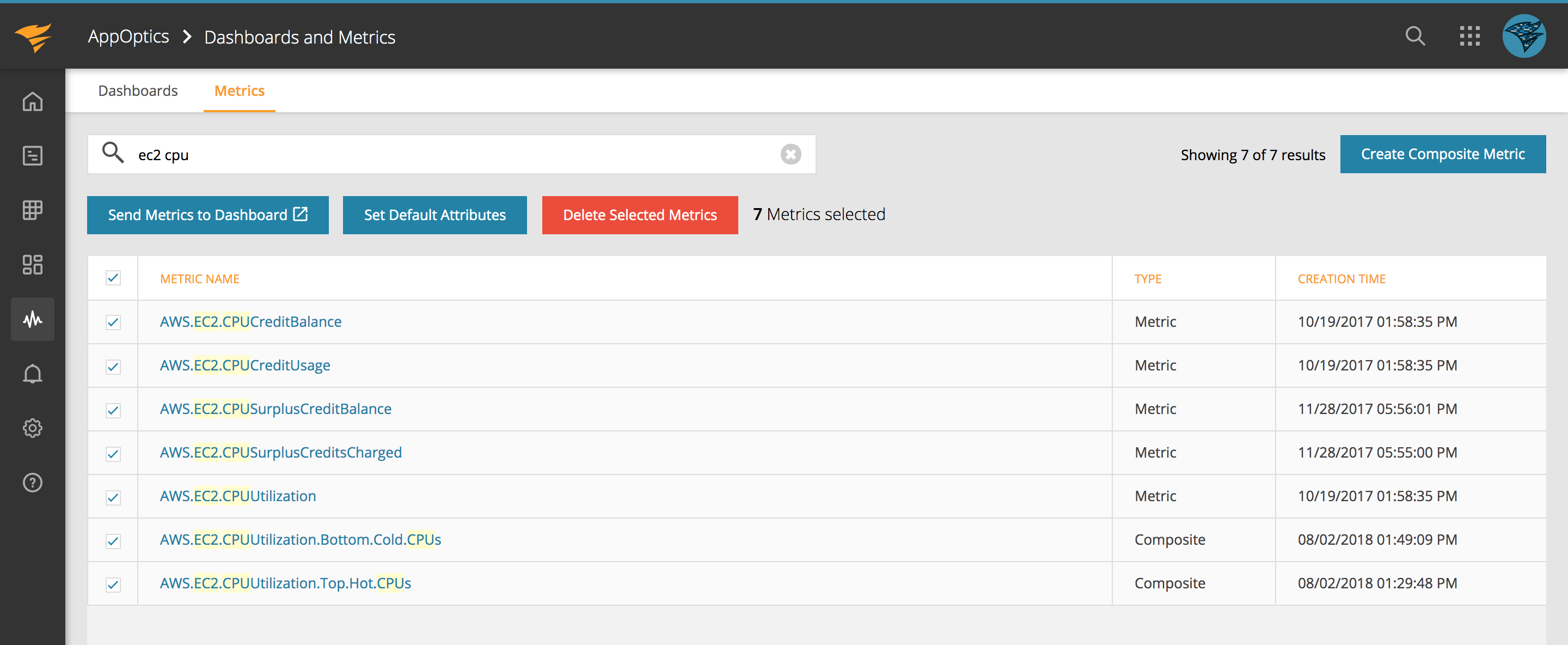Open the Alerts bell sidebar icon

pyautogui.click(x=33, y=373)
